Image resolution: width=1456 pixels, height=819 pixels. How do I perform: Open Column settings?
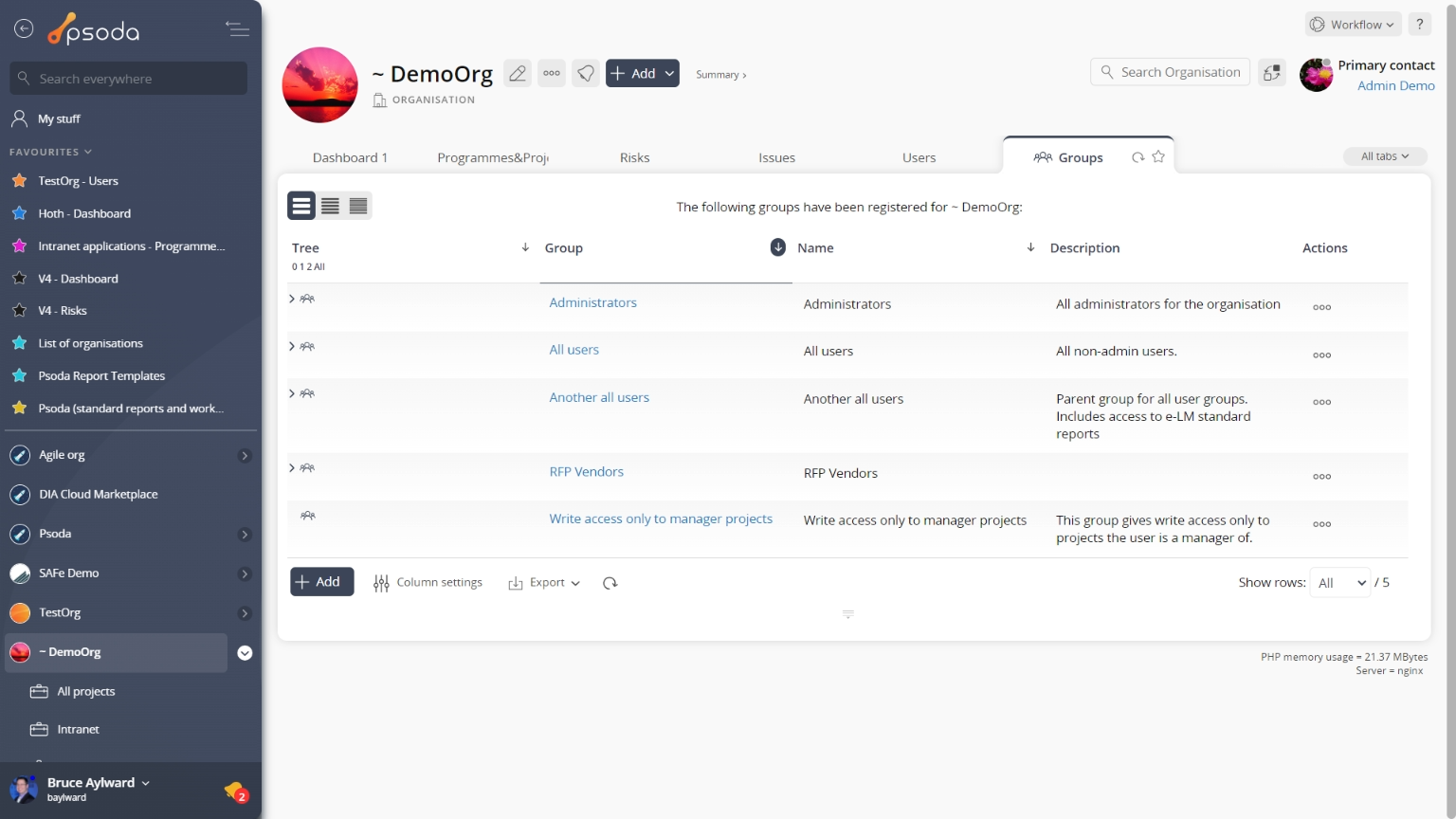[x=428, y=583]
